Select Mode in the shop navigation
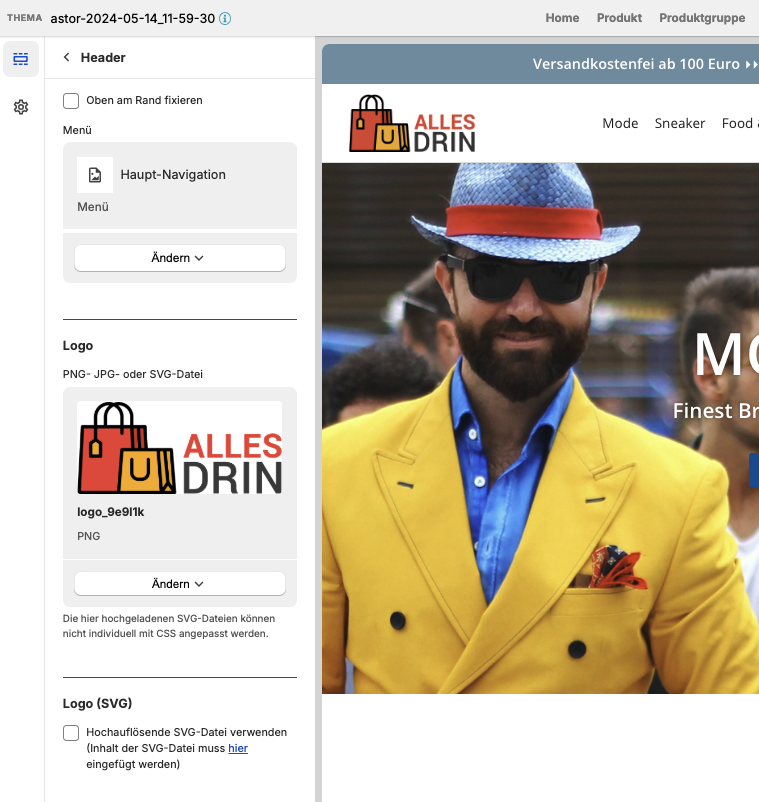The height and width of the screenshot is (802, 759). point(620,123)
